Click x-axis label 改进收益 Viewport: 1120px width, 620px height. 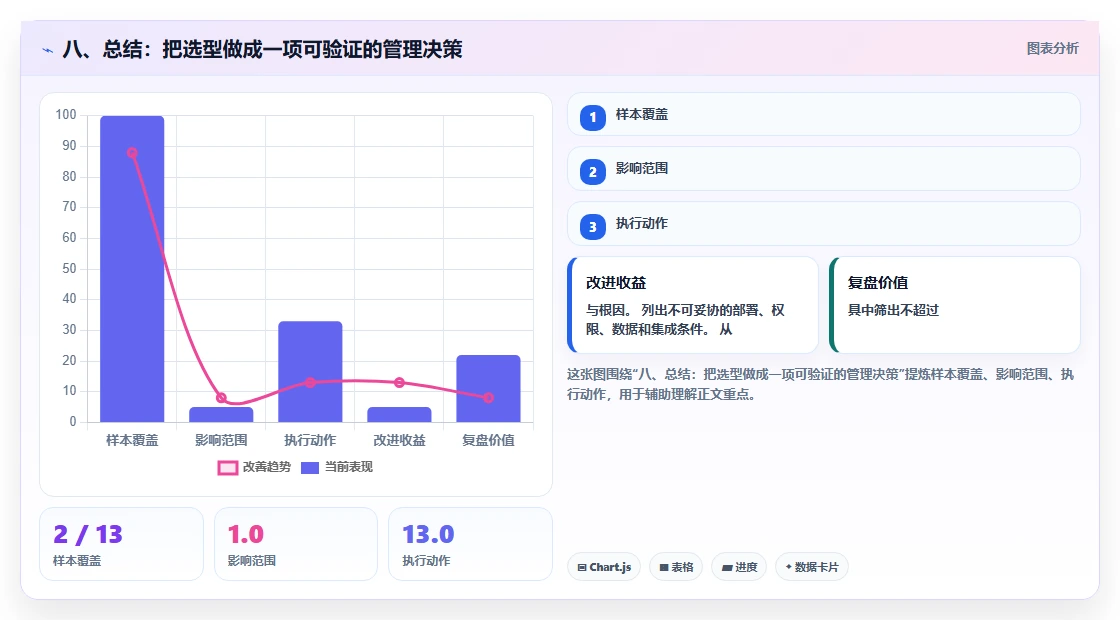(x=399, y=441)
